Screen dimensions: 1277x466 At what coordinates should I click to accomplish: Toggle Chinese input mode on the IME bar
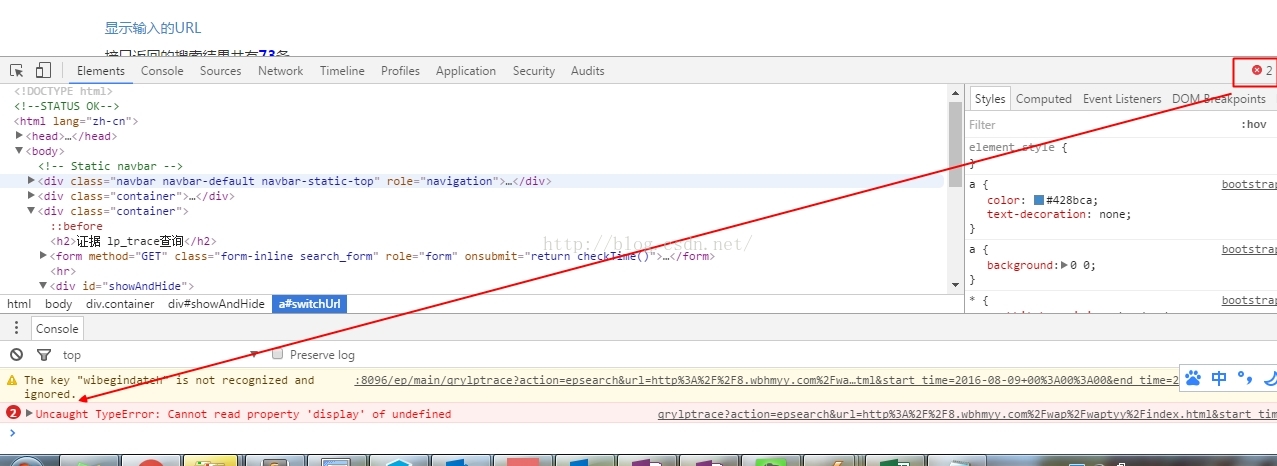(1219, 378)
